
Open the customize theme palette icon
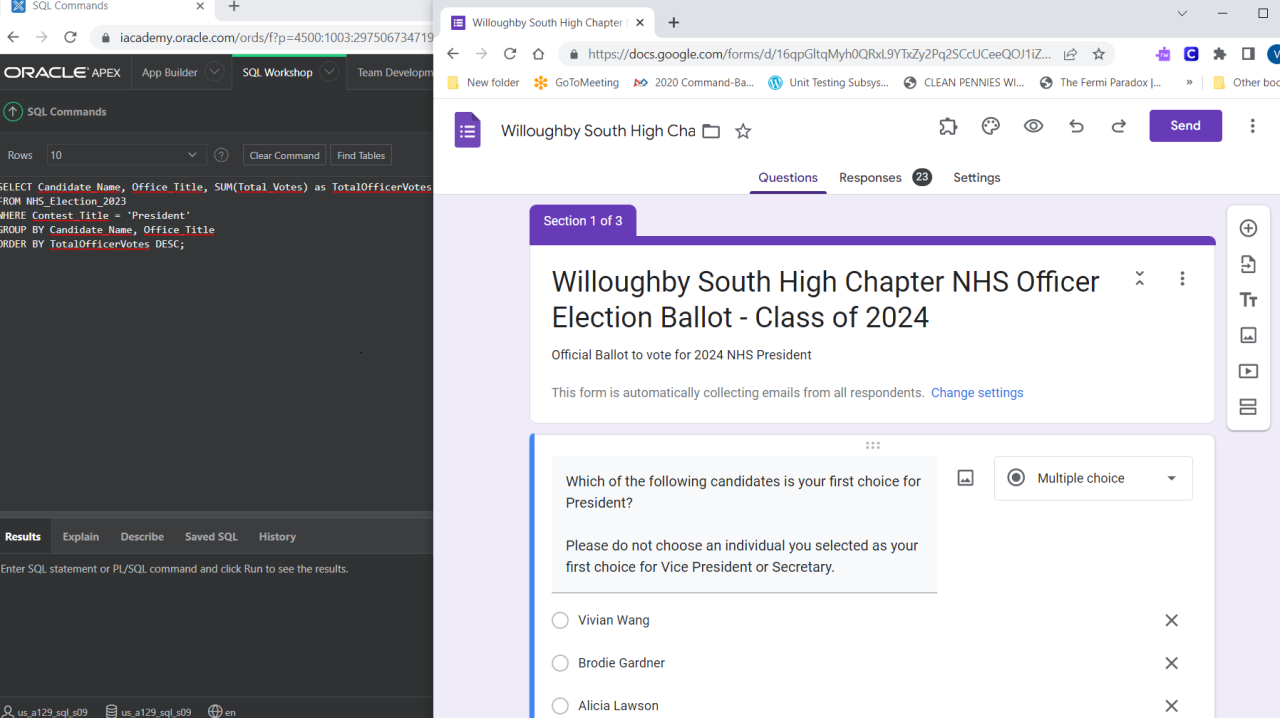click(x=991, y=126)
